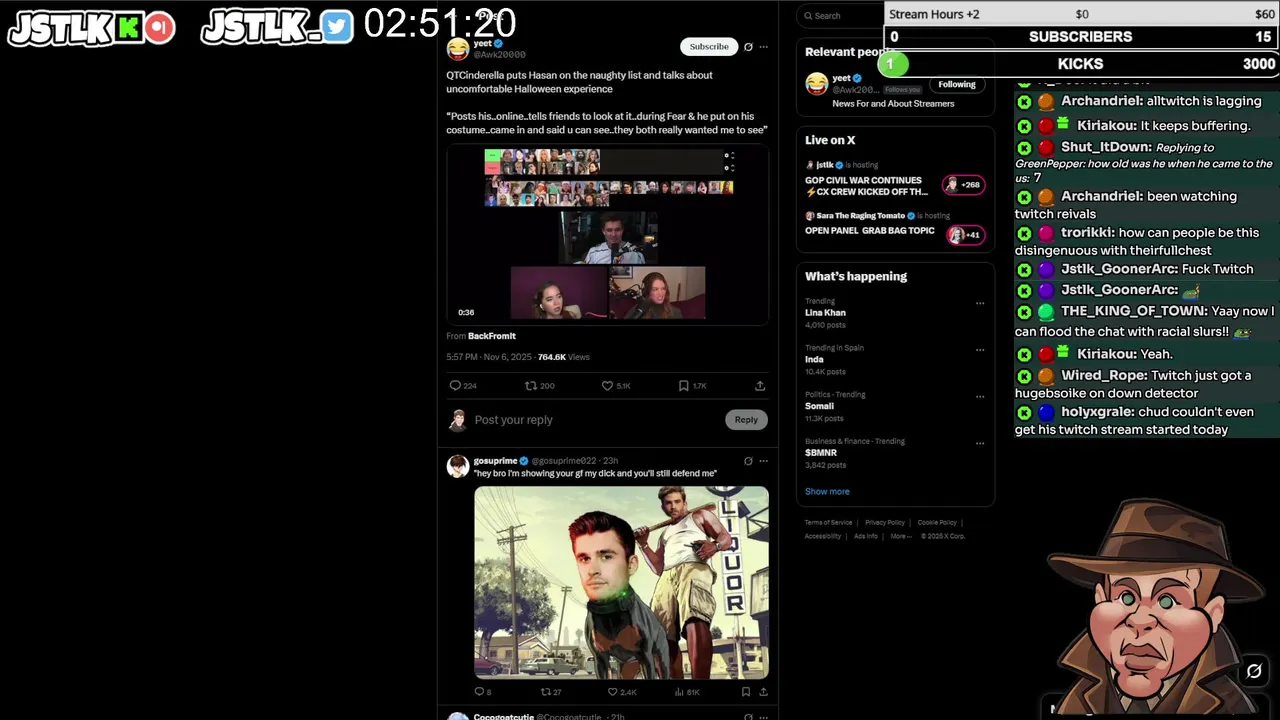Click the +268 listeners badge
The image size is (1280, 720).
click(964, 185)
